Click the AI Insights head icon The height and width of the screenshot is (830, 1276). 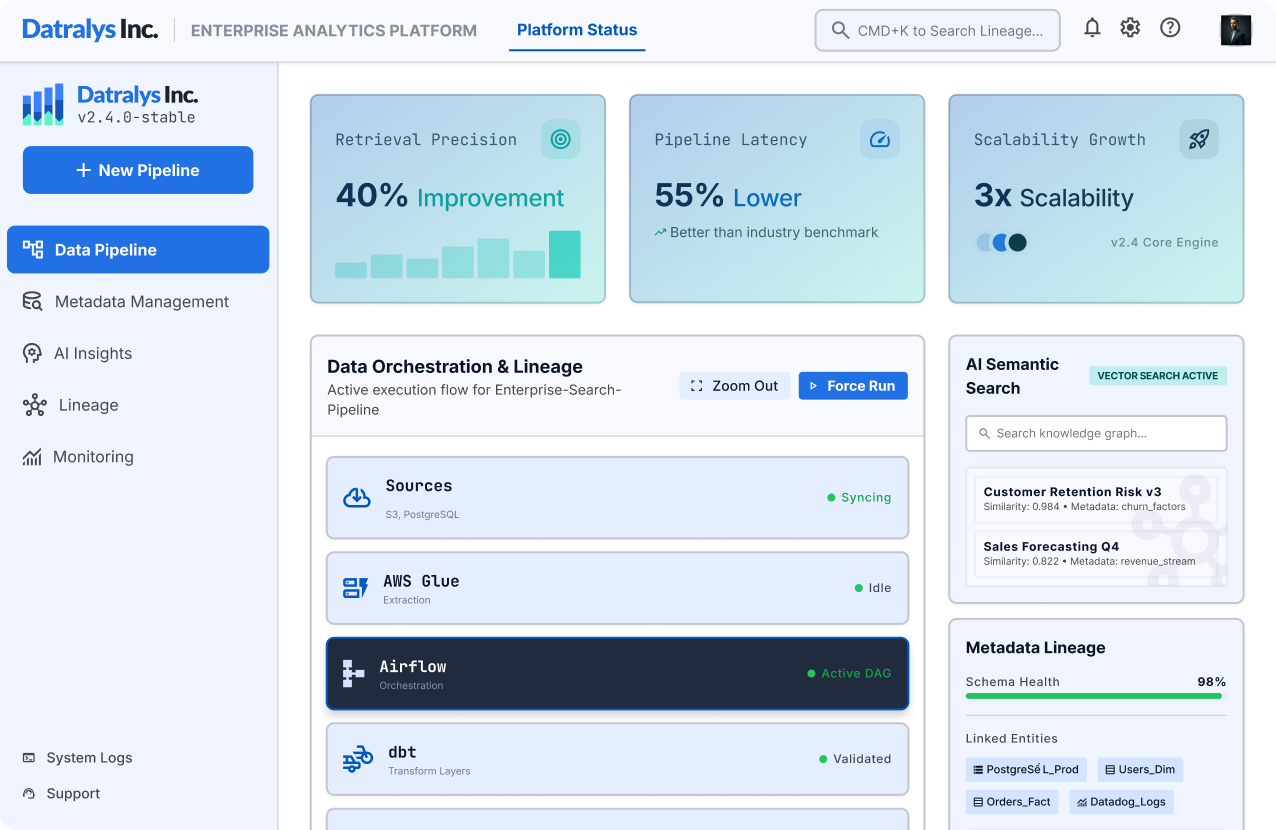33,353
